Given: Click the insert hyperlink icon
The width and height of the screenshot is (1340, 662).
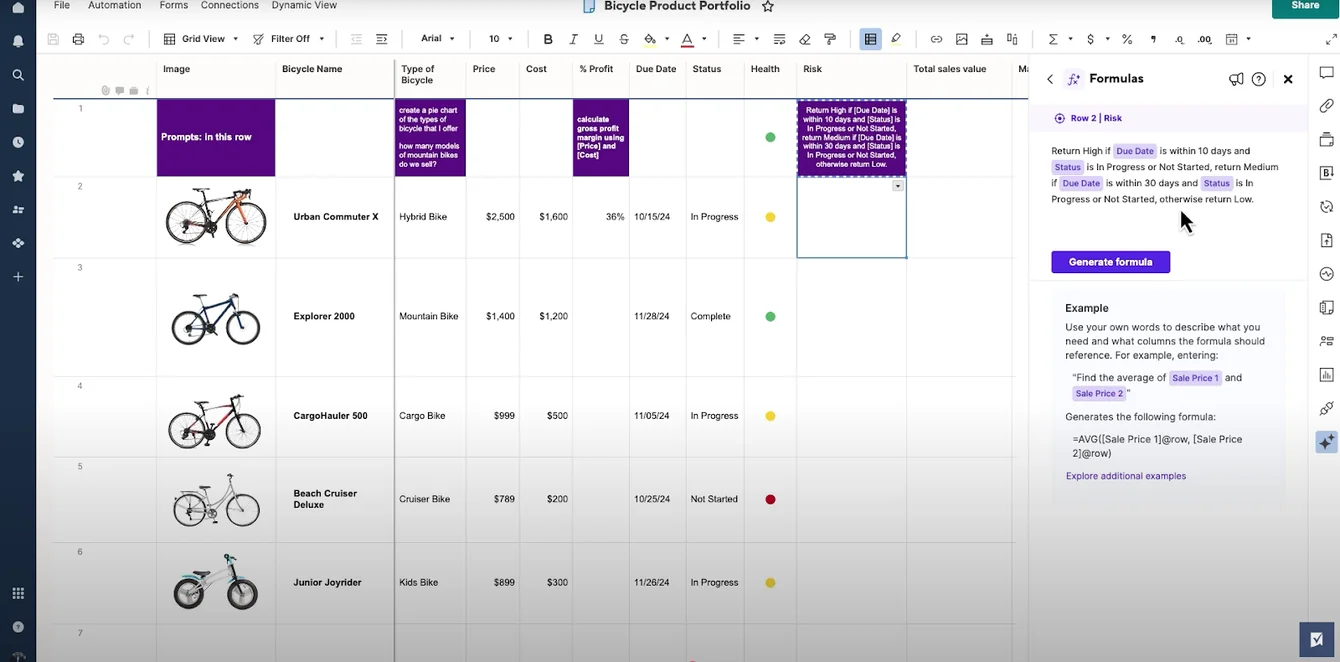Looking at the screenshot, I should point(936,39).
